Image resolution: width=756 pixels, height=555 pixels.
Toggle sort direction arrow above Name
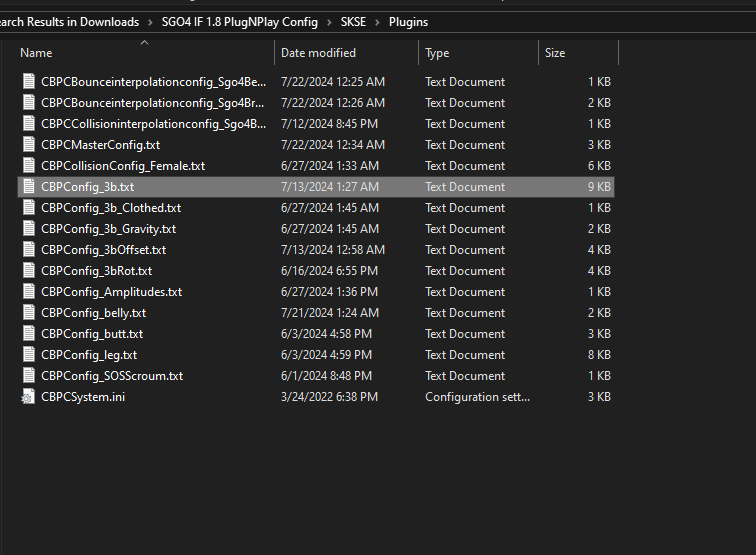(144, 42)
